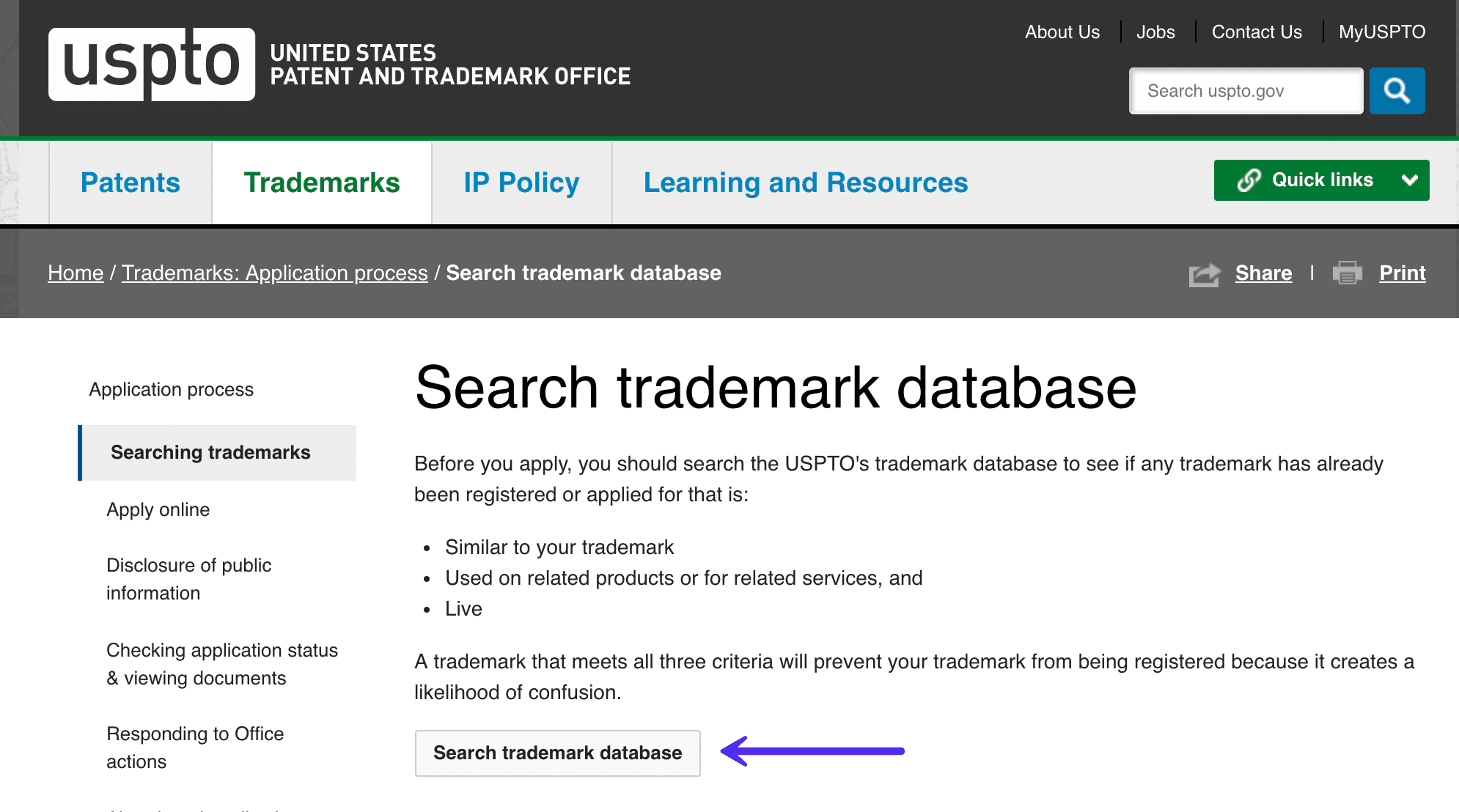This screenshot has width=1459, height=812.
Task: Click the Home breadcrumb link
Action: [x=76, y=273]
